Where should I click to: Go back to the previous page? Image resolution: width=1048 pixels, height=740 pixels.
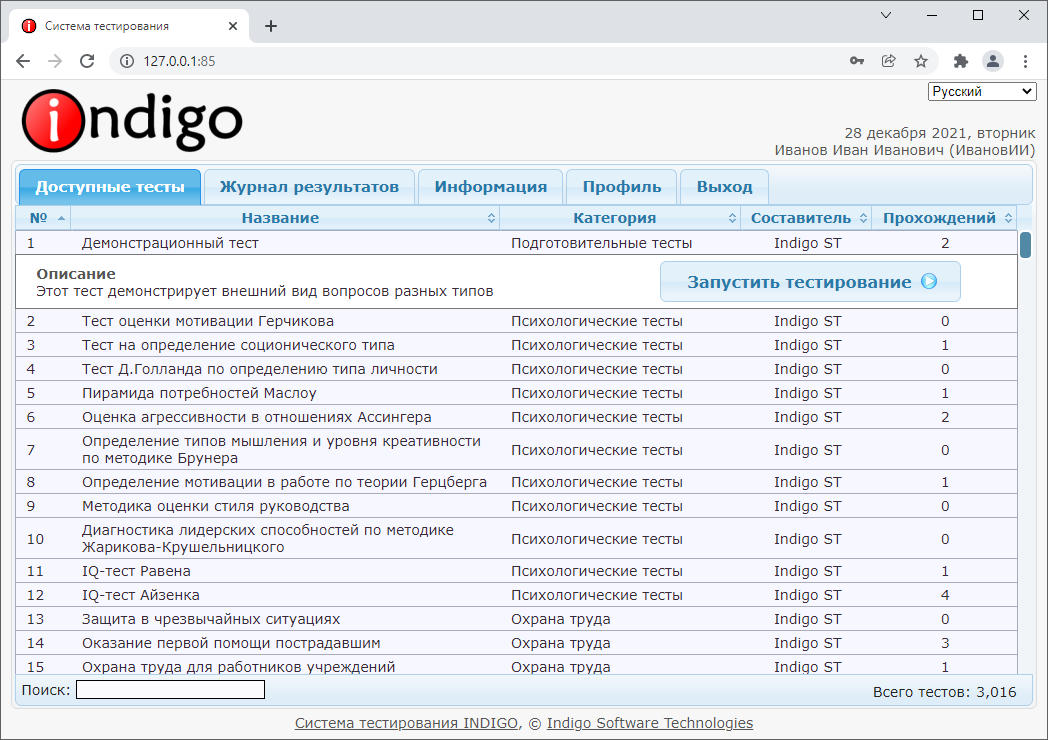point(23,61)
